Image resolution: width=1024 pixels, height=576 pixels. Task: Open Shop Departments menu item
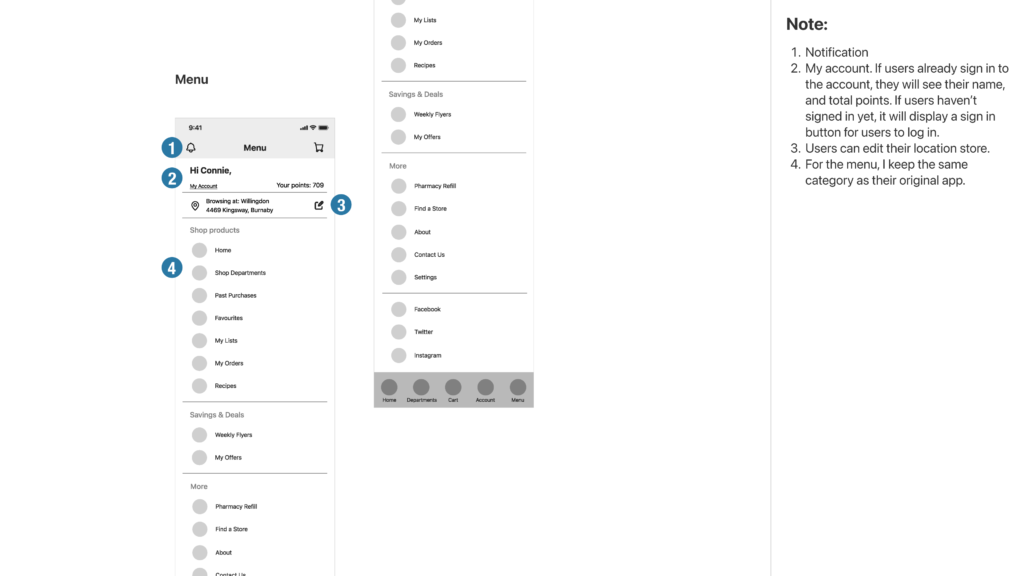pos(240,273)
